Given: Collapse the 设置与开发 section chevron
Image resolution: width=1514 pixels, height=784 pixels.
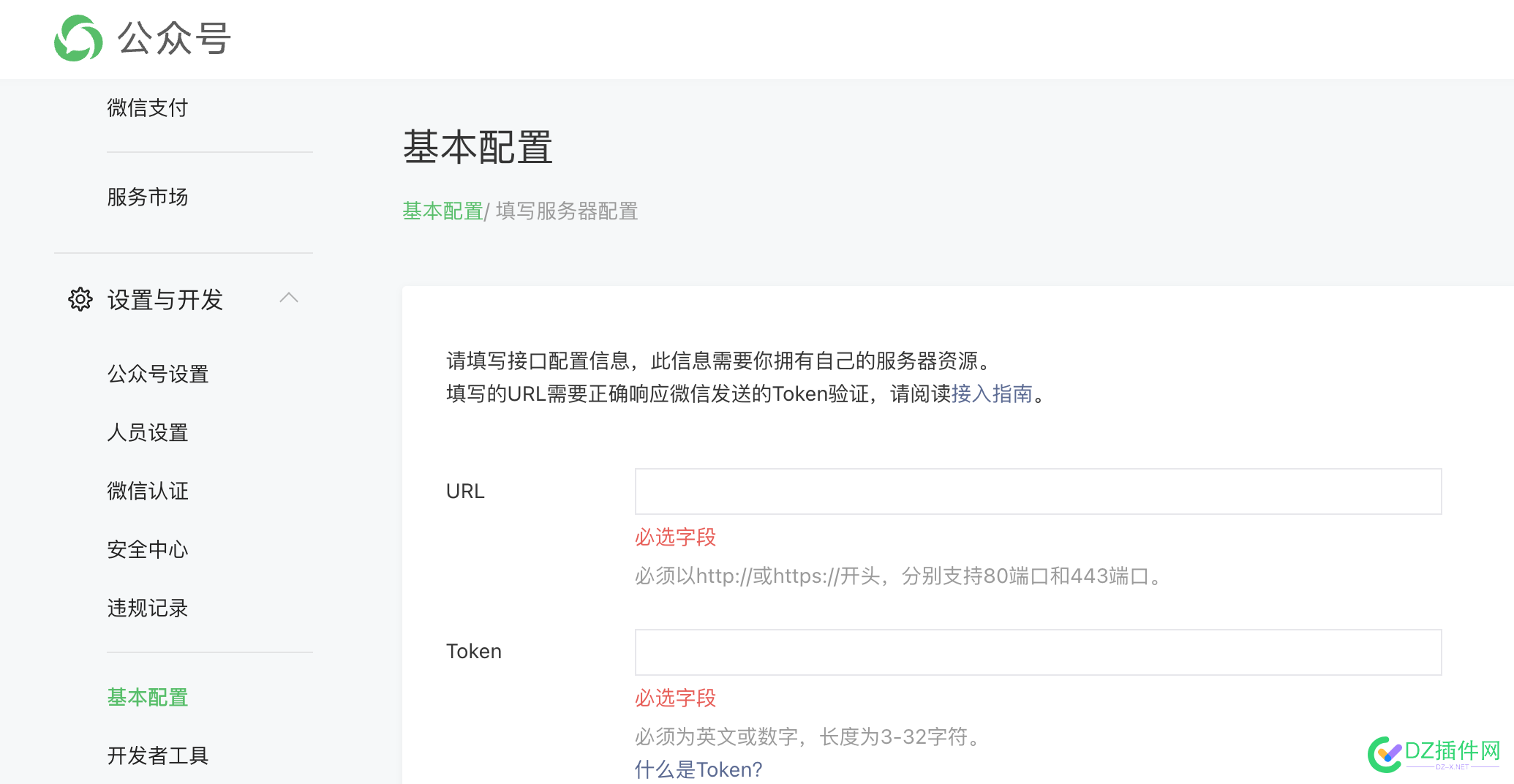Looking at the screenshot, I should (x=289, y=298).
